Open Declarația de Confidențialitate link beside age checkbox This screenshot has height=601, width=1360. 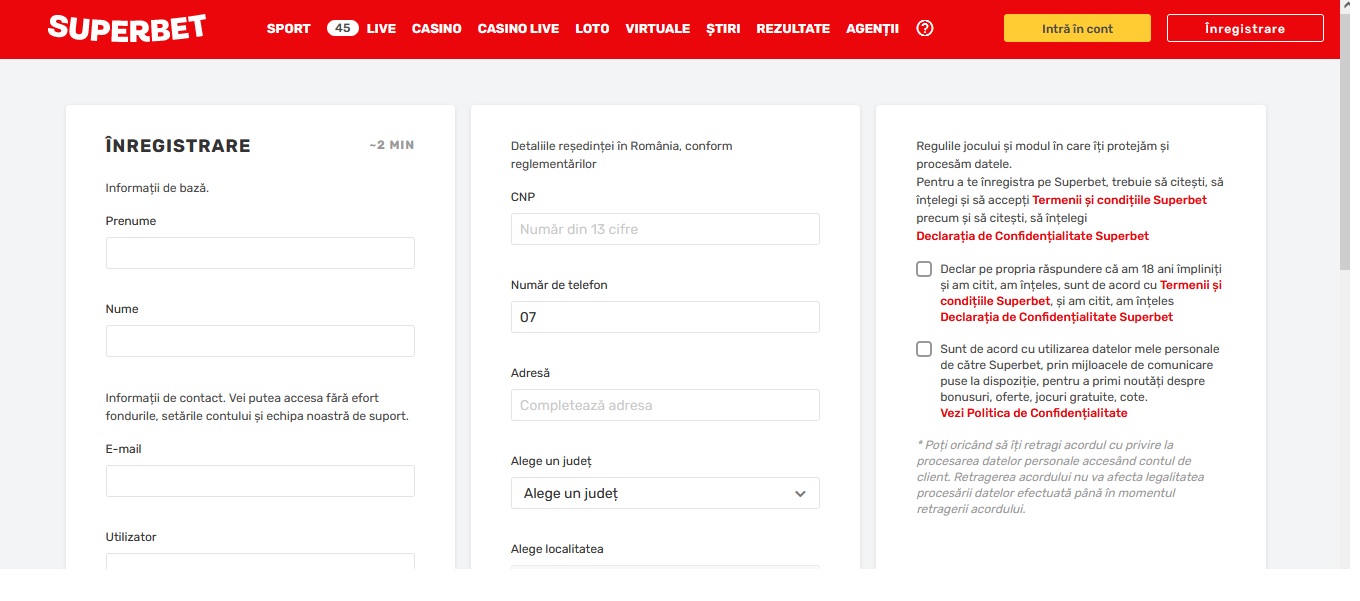click(x=1057, y=317)
